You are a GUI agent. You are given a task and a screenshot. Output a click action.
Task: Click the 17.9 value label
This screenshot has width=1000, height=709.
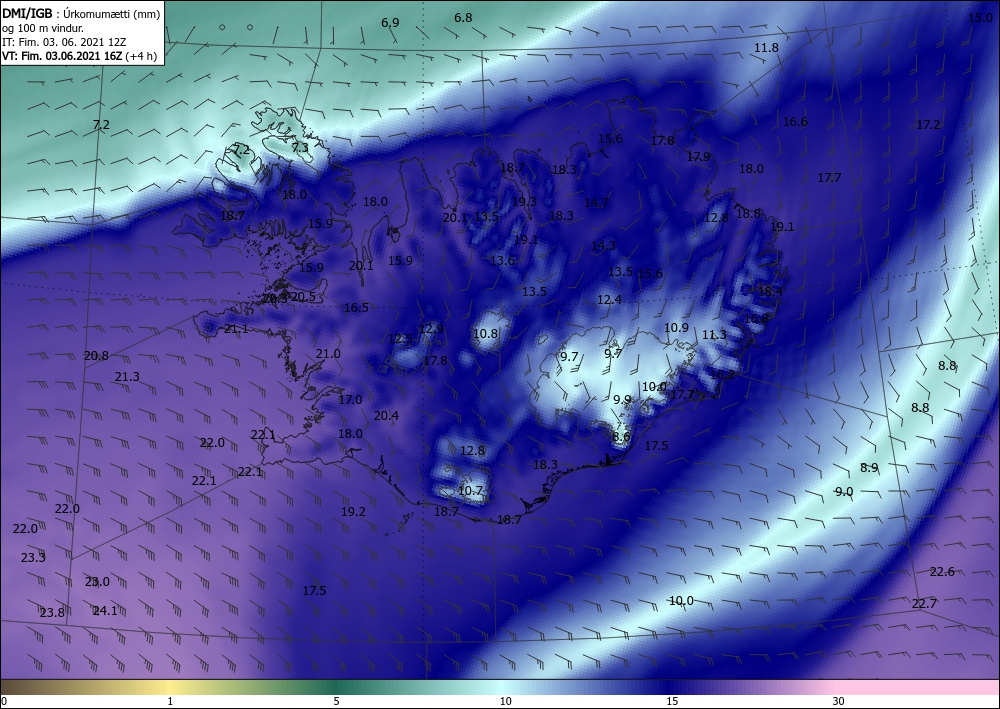(698, 157)
